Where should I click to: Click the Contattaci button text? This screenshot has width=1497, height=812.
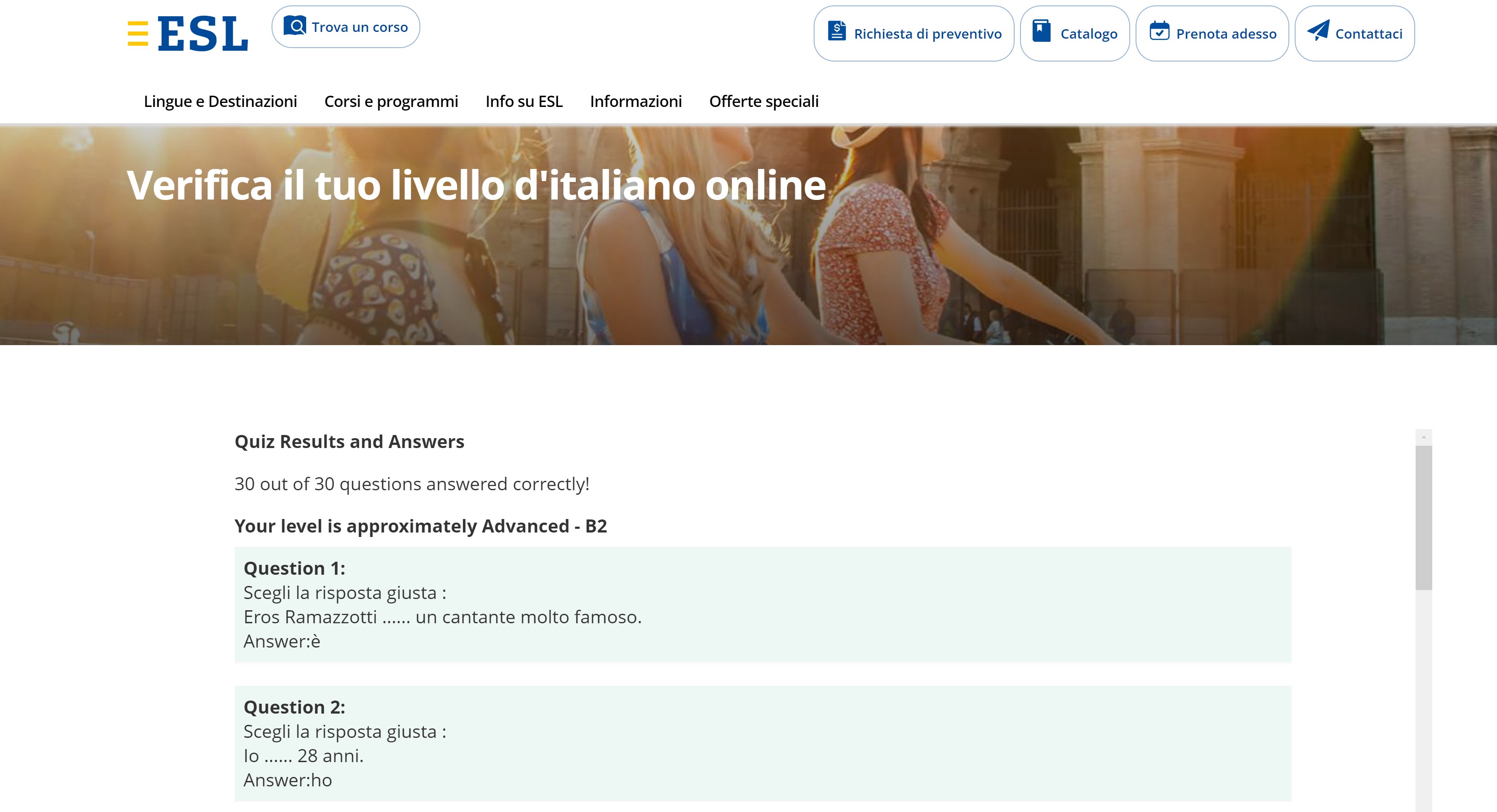[1368, 34]
